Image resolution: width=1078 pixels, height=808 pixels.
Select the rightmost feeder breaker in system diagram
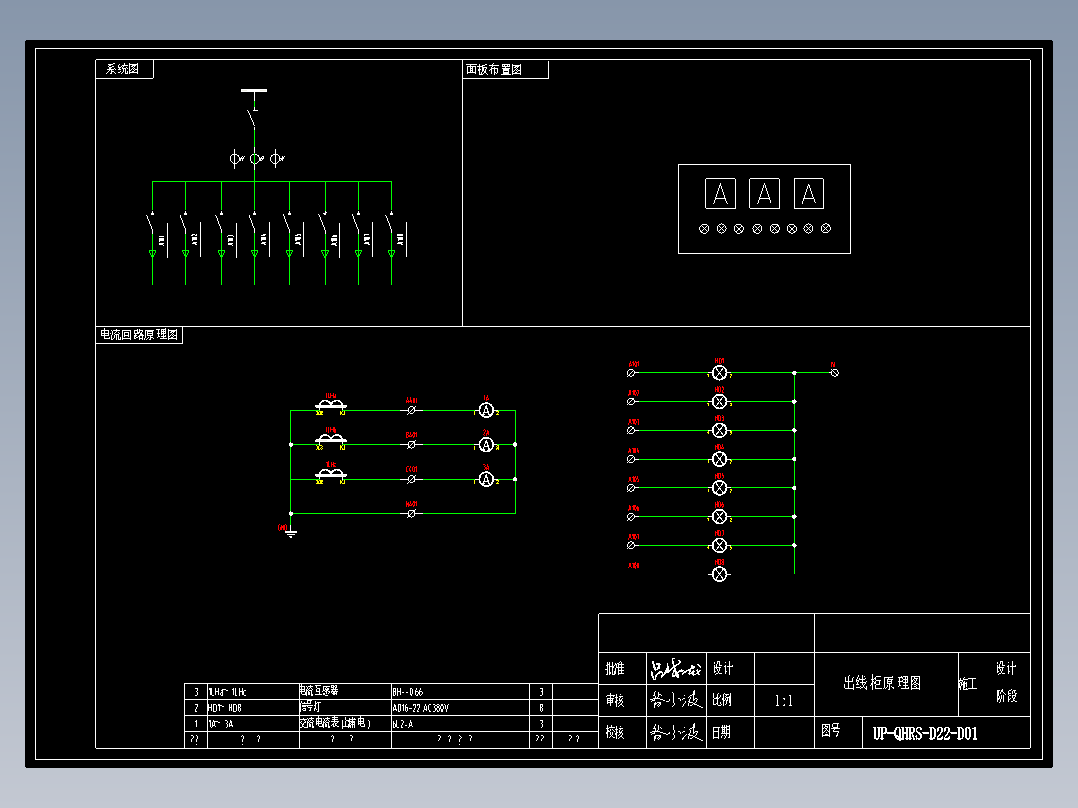(390, 224)
